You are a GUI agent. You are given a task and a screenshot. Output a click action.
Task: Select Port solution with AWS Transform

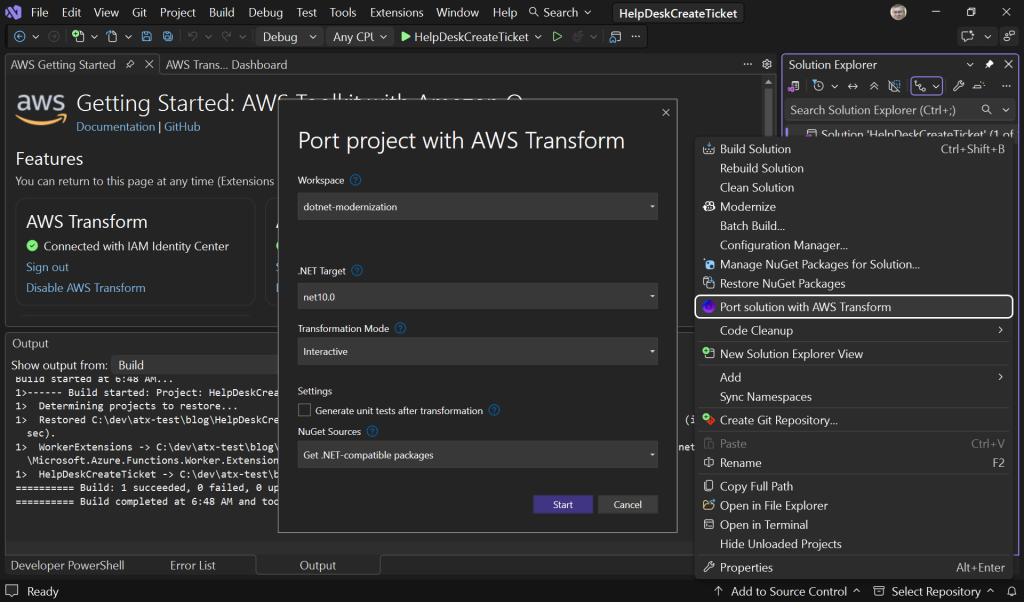click(854, 307)
